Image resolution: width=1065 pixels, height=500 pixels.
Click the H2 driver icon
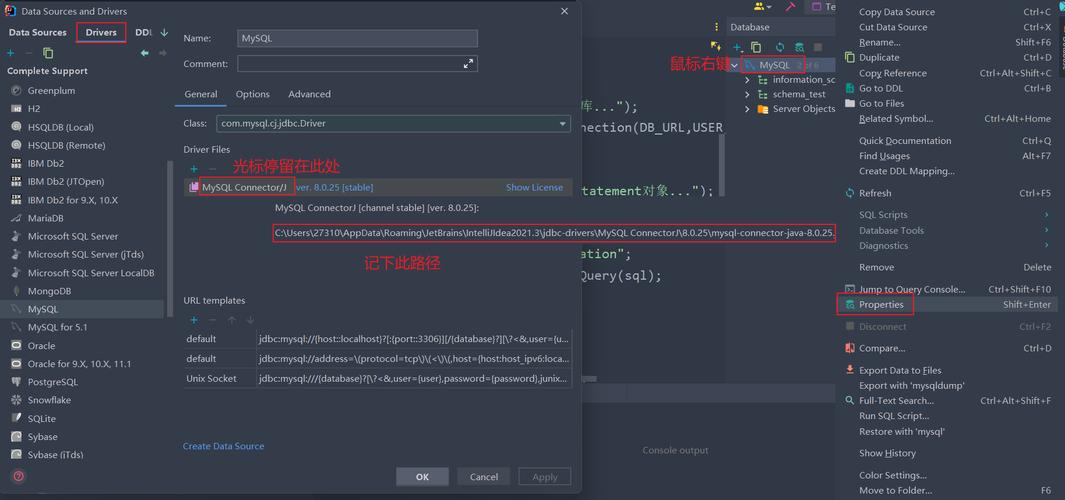(16, 109)
